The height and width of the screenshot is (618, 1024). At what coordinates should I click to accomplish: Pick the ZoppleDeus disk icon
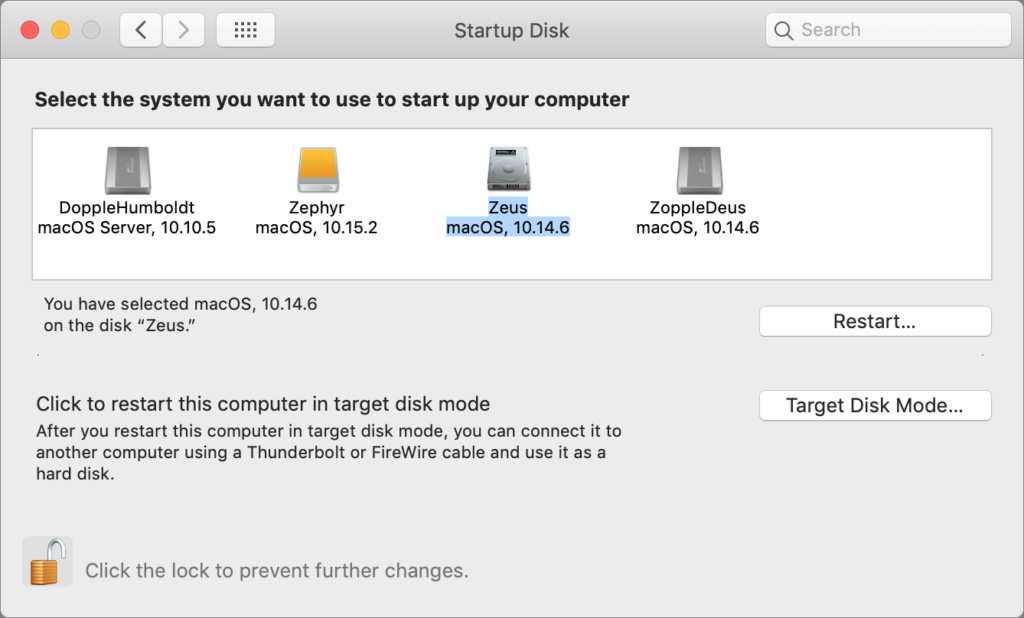tap(697, 169)
